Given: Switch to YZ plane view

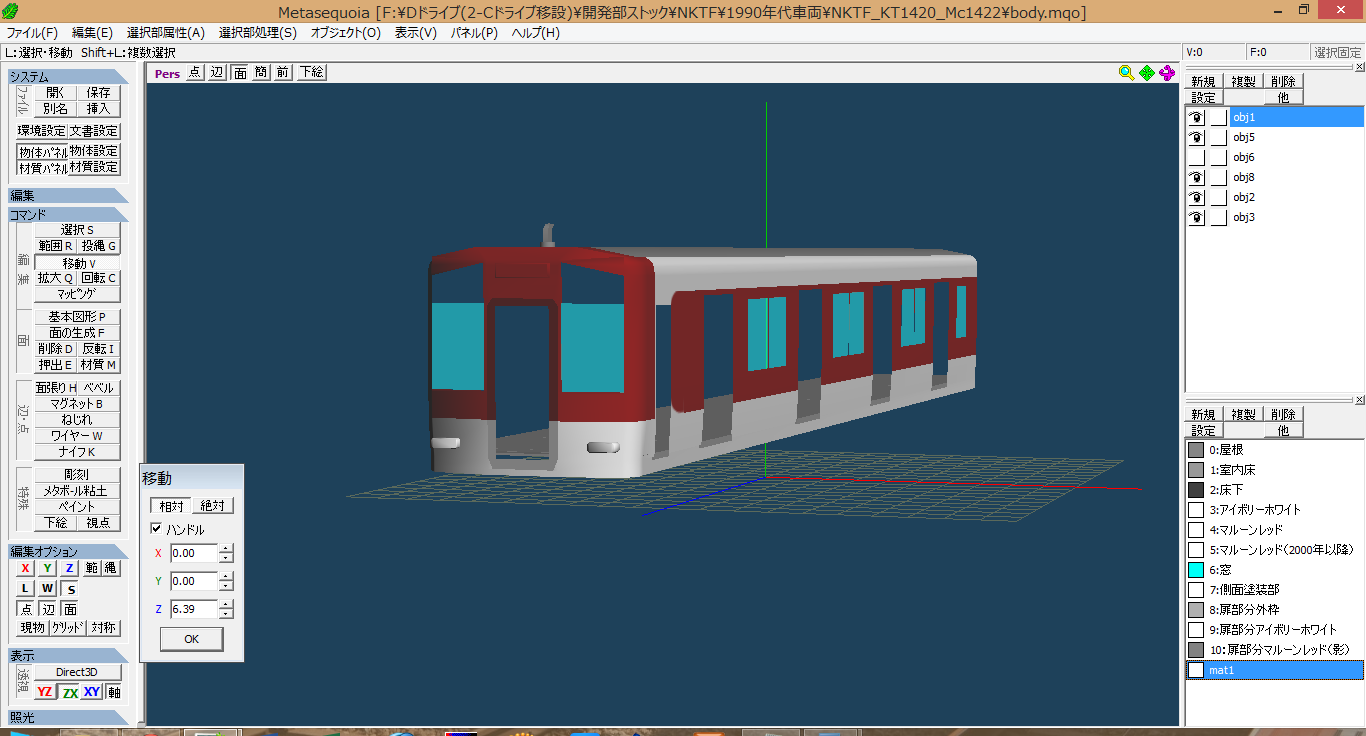Looking at the screenshot, I should 45,692.
